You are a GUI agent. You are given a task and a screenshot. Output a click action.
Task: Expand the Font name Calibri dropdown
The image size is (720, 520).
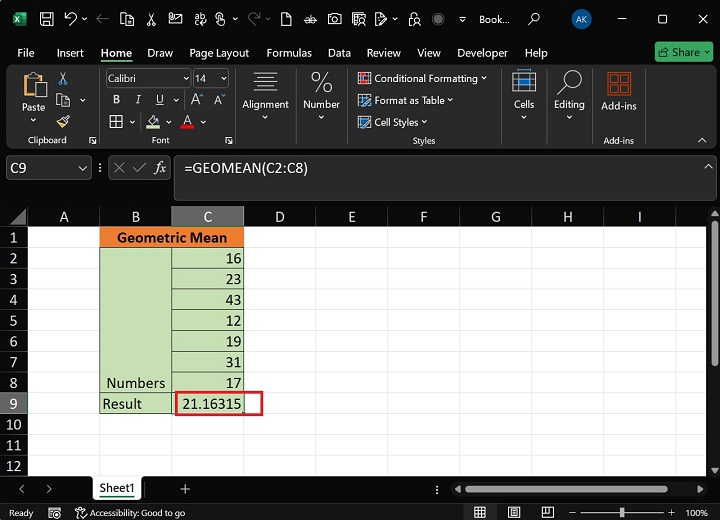[x=186, y=78]
